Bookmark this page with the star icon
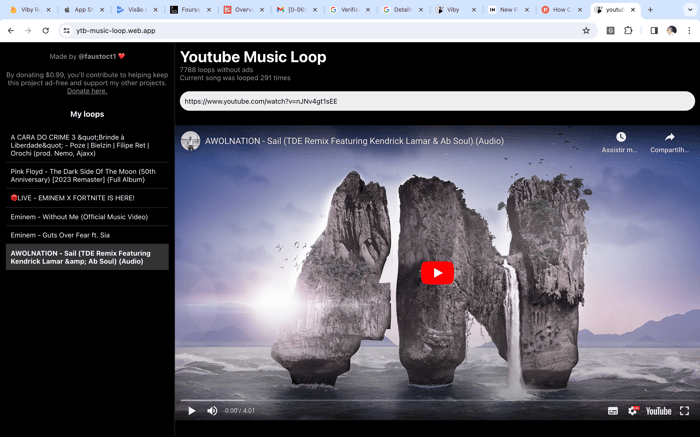Viewport: 700px width, 437px height. tap(586, 30)
